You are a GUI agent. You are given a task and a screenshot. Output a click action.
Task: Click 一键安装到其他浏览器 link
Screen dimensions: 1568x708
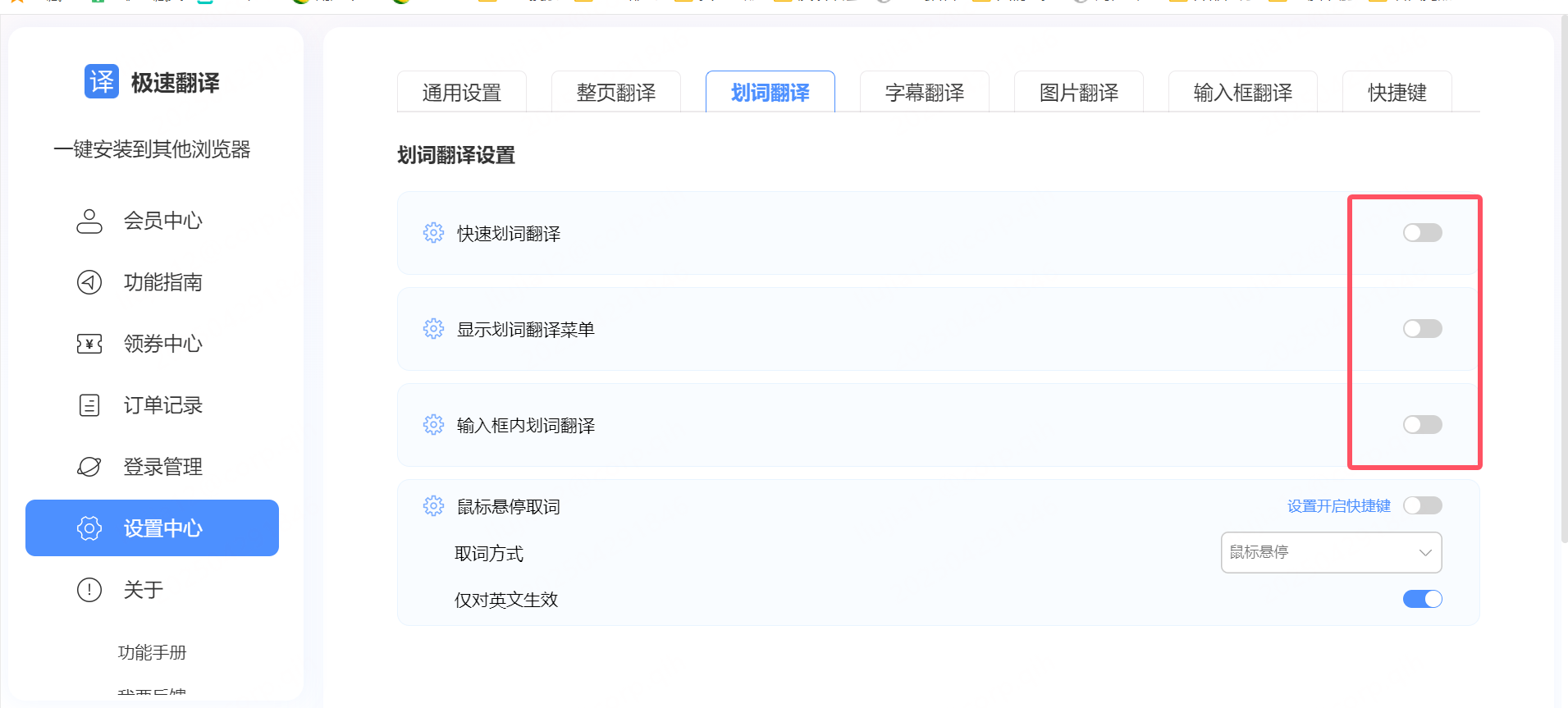tap(152, 149)
